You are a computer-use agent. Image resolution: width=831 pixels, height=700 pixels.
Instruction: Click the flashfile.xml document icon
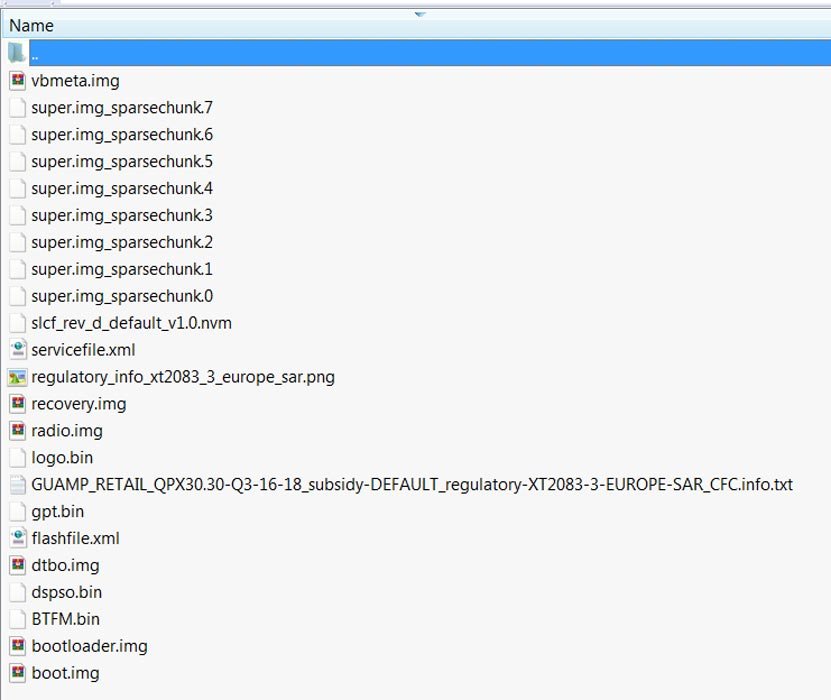[17, 538]
